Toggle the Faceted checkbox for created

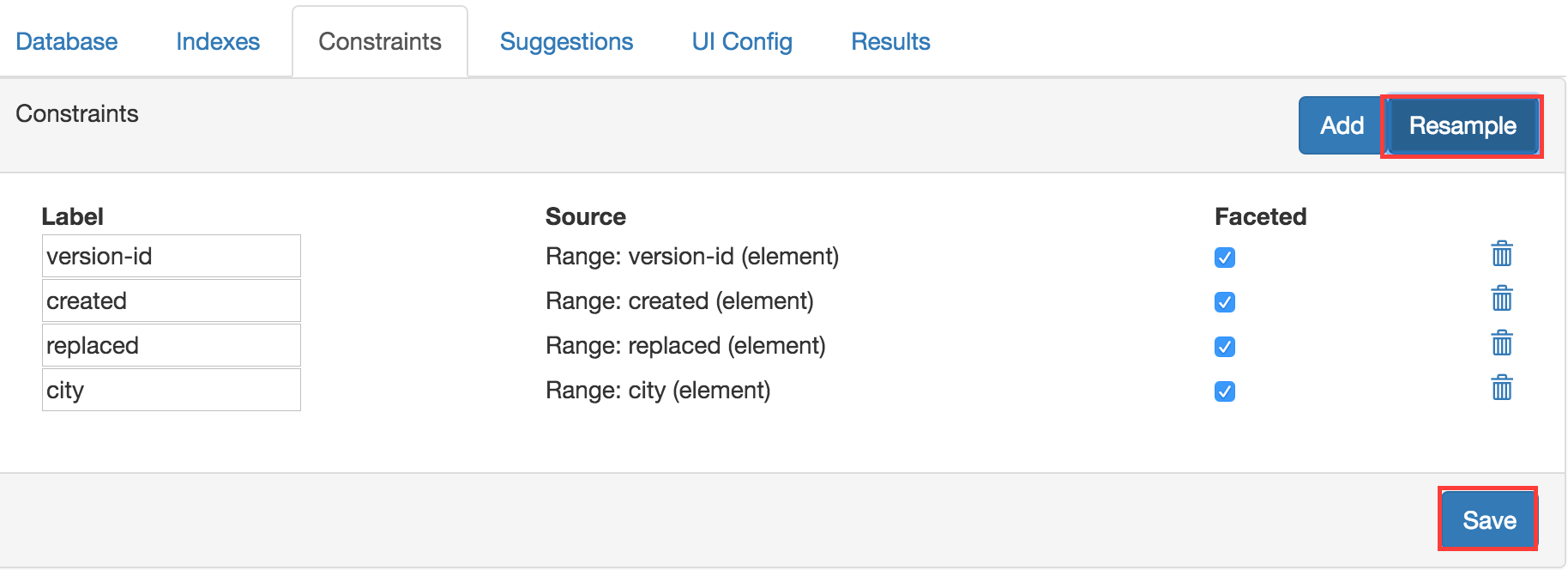[x=1225, y=302]
